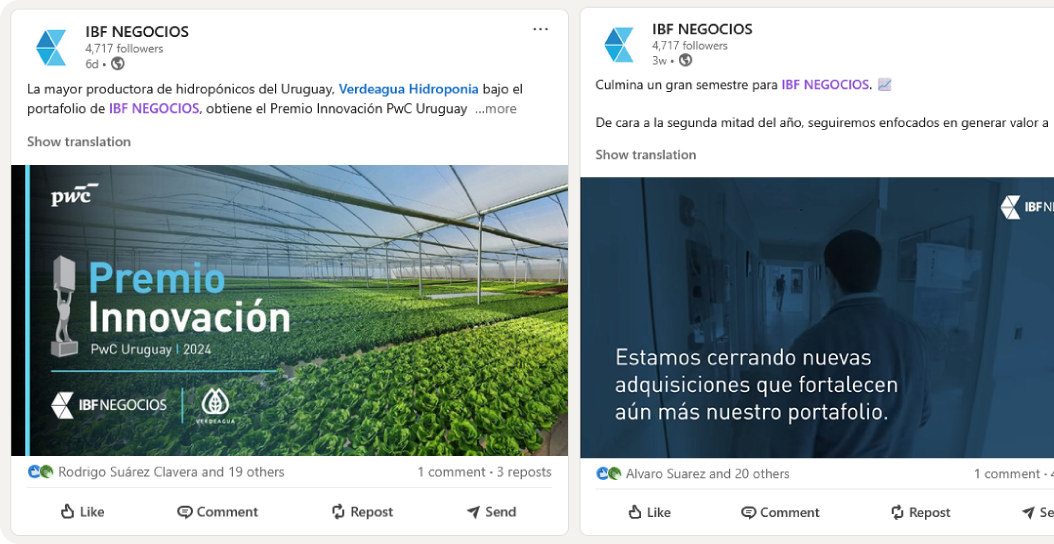Send the Premio Innovación post
Screen dimensions: 1054x544
[491, 512]
